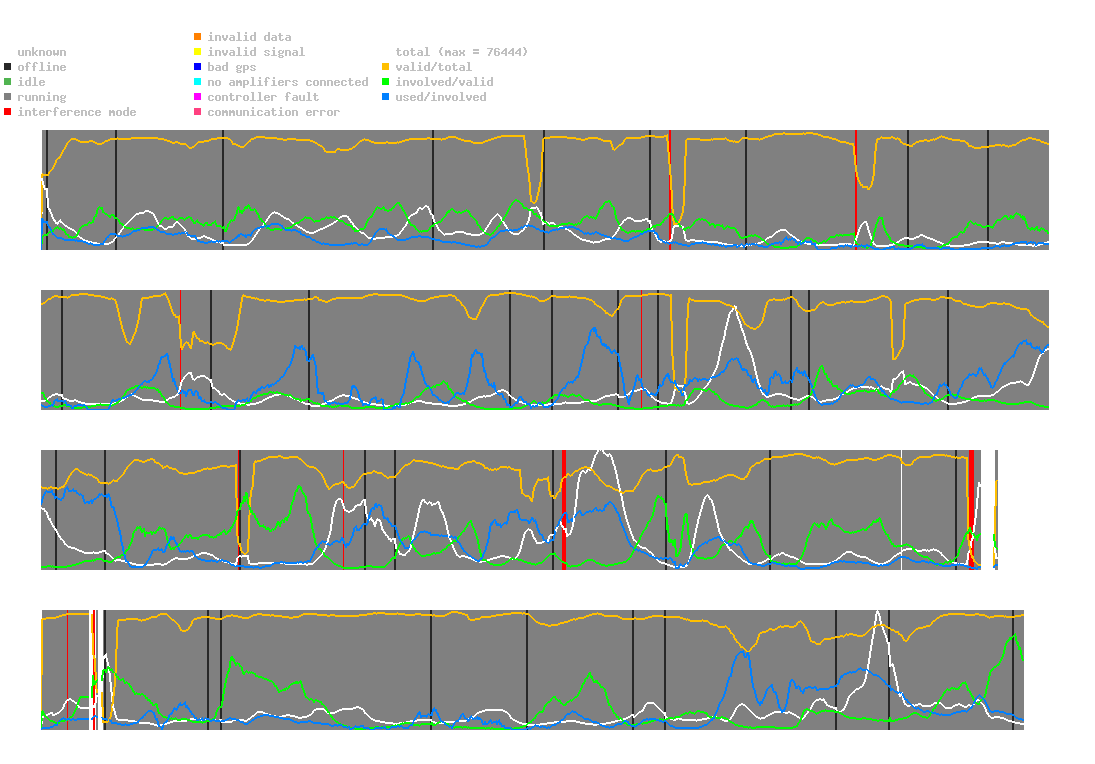This screenshot has width=1095, height=764.
Task: Click the 'communication error' legend text
Action: pos(274,112)
